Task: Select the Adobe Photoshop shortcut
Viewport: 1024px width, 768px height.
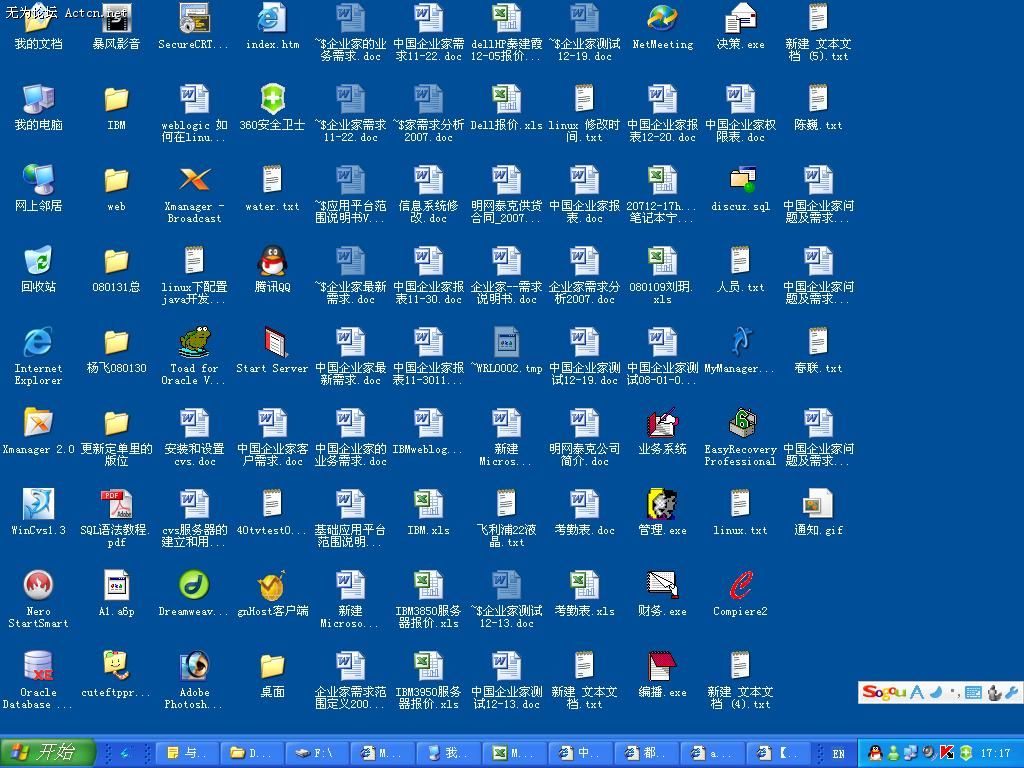Action: point(194,667)
